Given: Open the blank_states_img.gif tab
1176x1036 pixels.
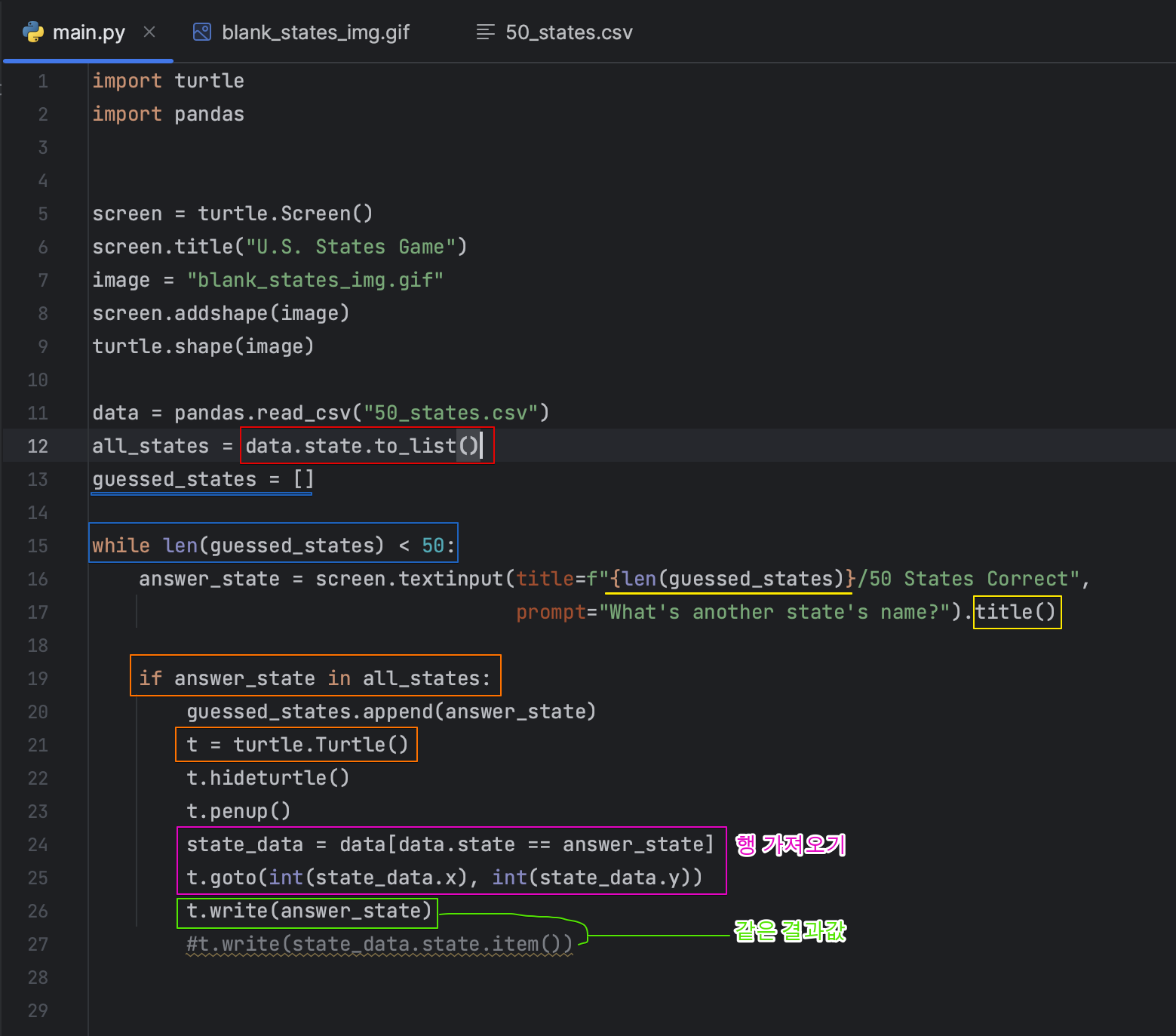Looking at the screenshot, I should [302, 32].
